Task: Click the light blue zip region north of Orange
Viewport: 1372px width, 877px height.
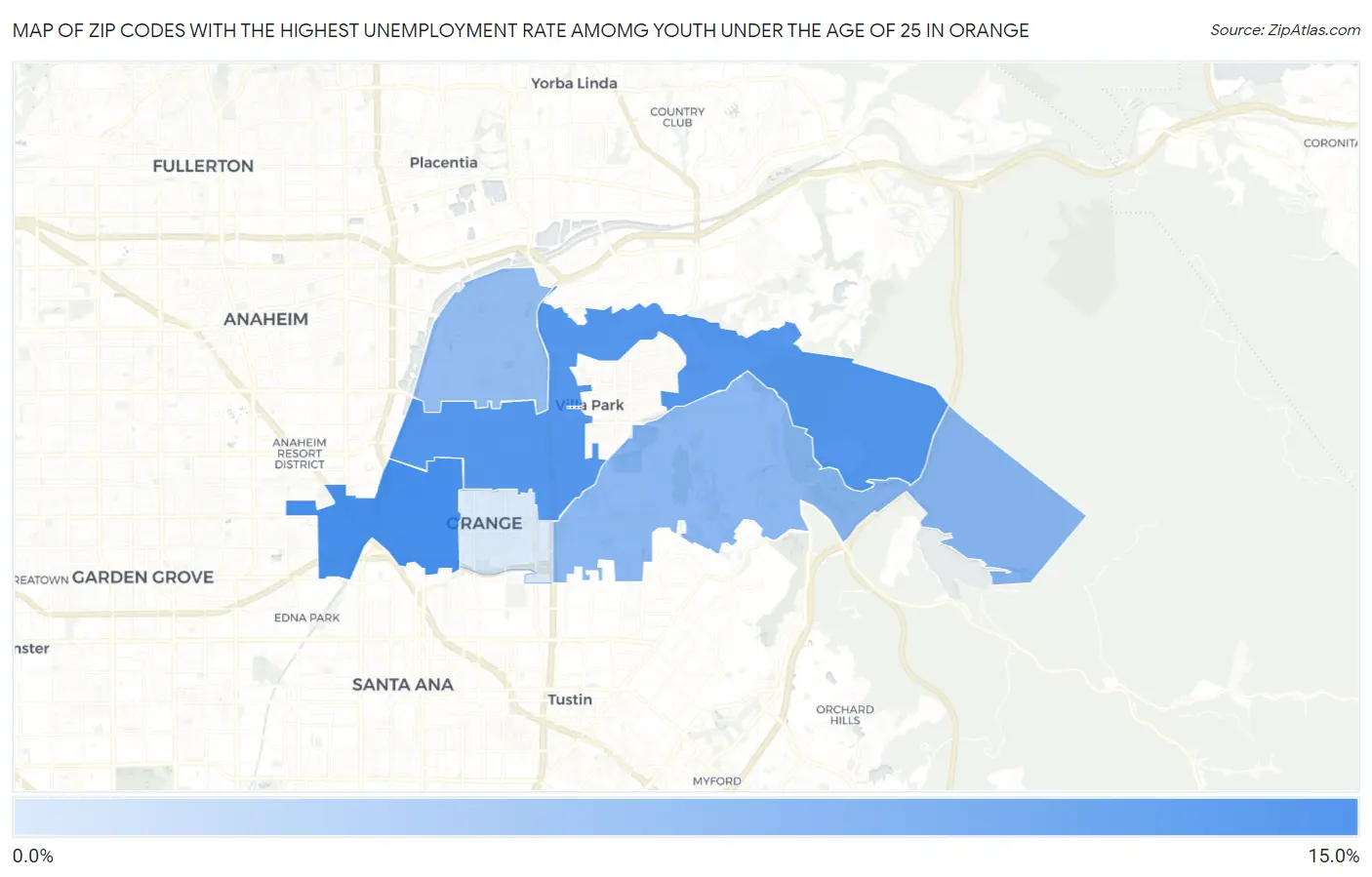Action: [x=485, y=341]
